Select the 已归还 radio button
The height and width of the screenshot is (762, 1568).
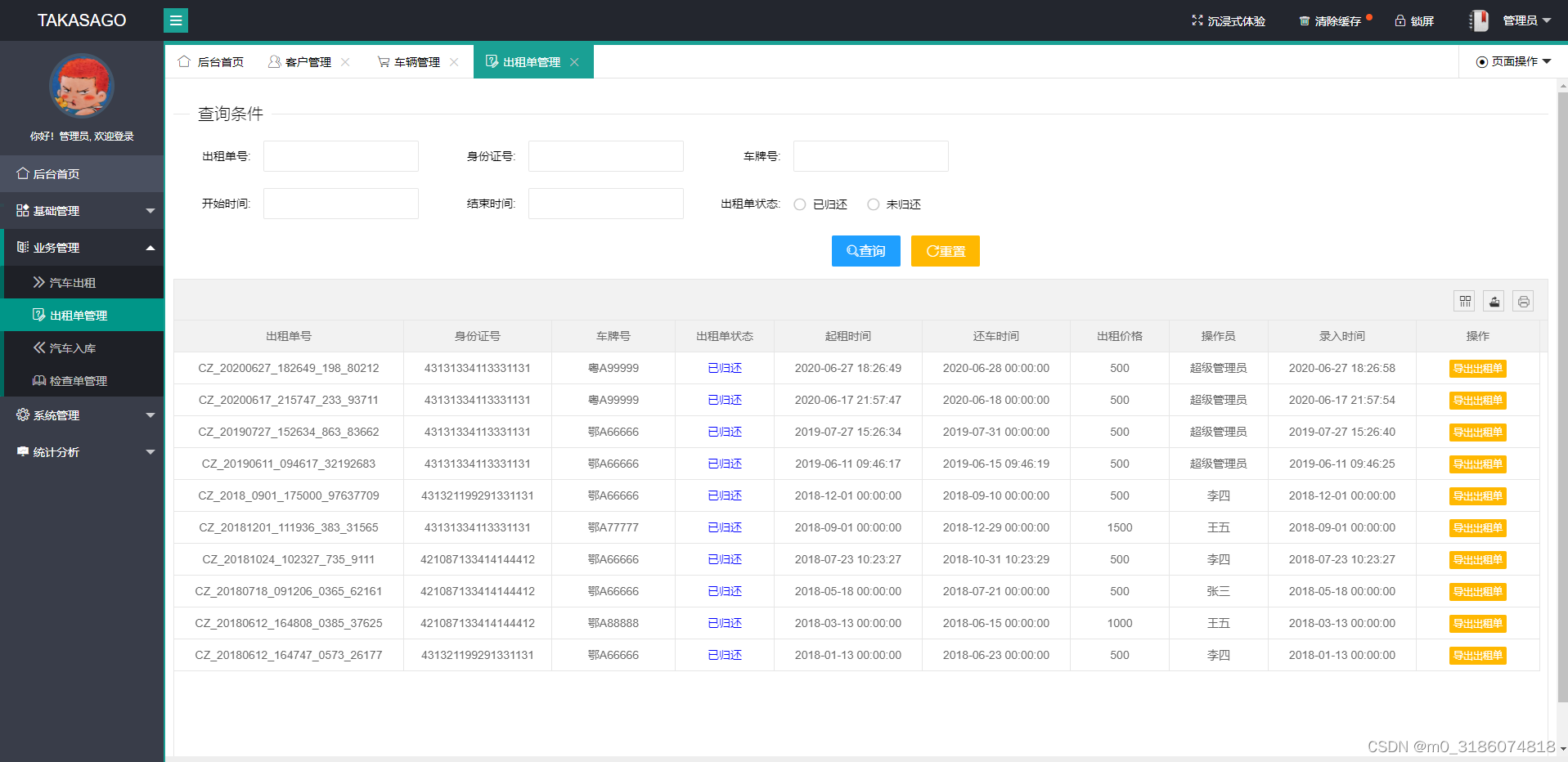[800, 204]
